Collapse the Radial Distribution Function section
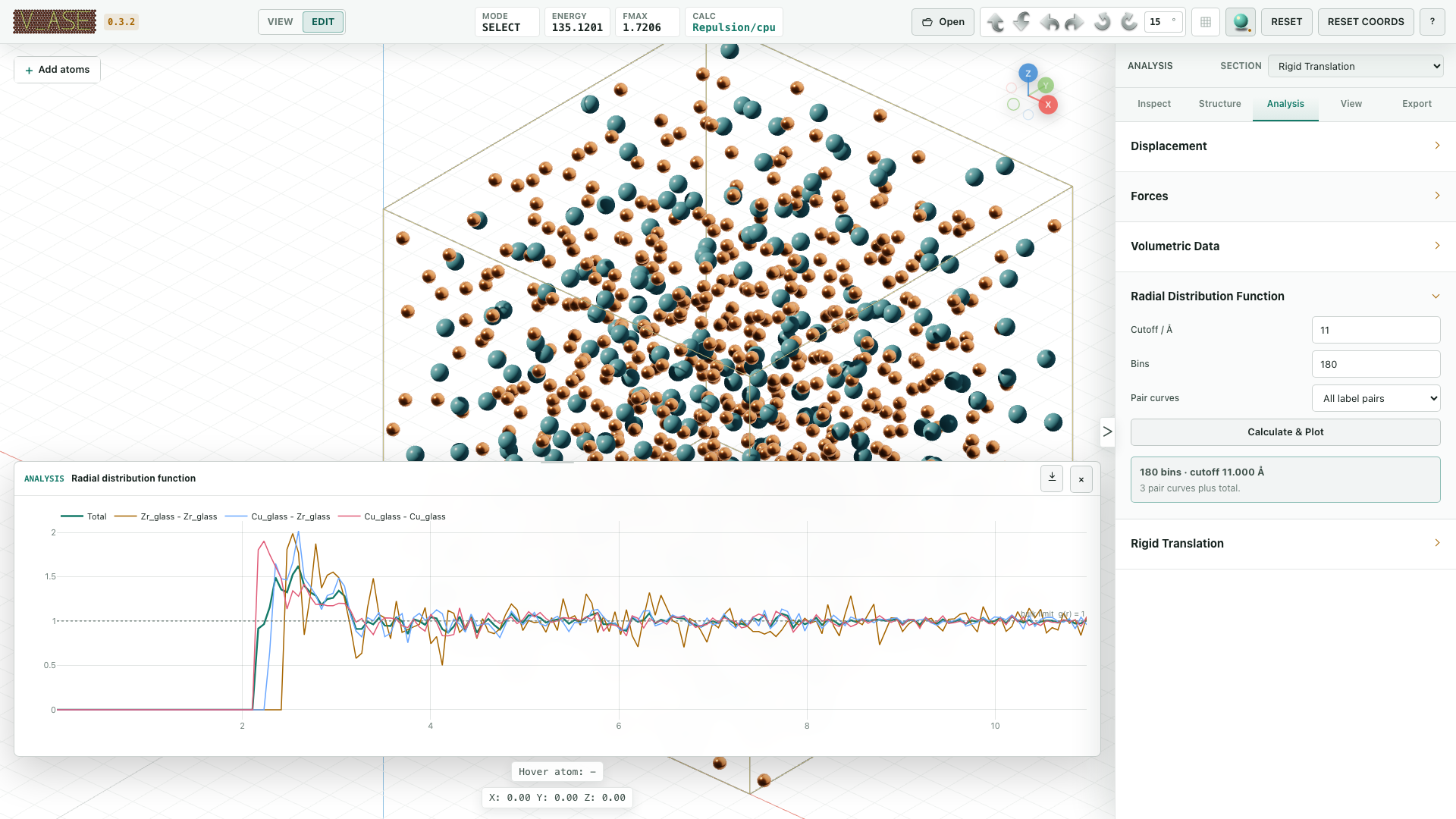This screenshot has width=1456, height=819. point(1285,297)
